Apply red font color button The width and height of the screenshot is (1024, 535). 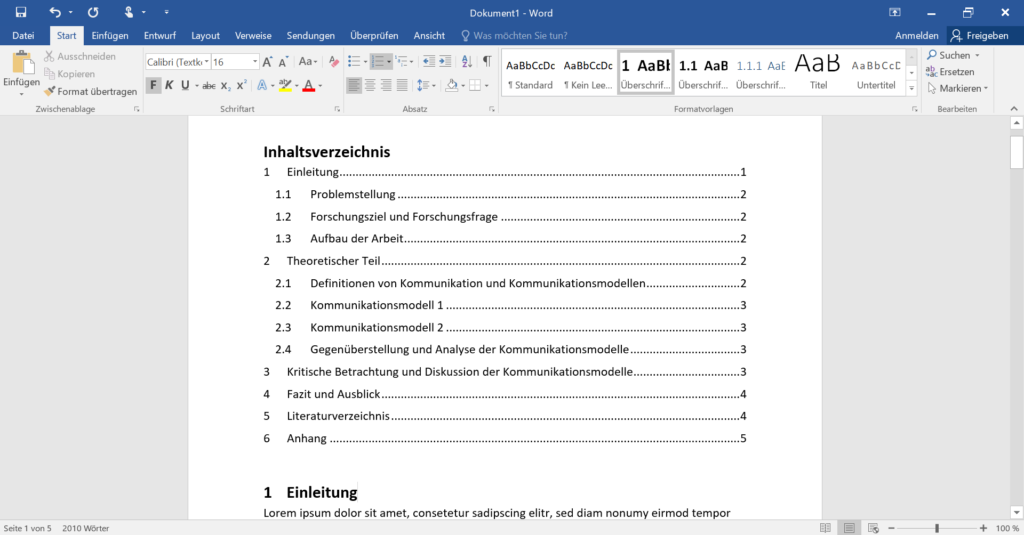(x=309, y=86)
